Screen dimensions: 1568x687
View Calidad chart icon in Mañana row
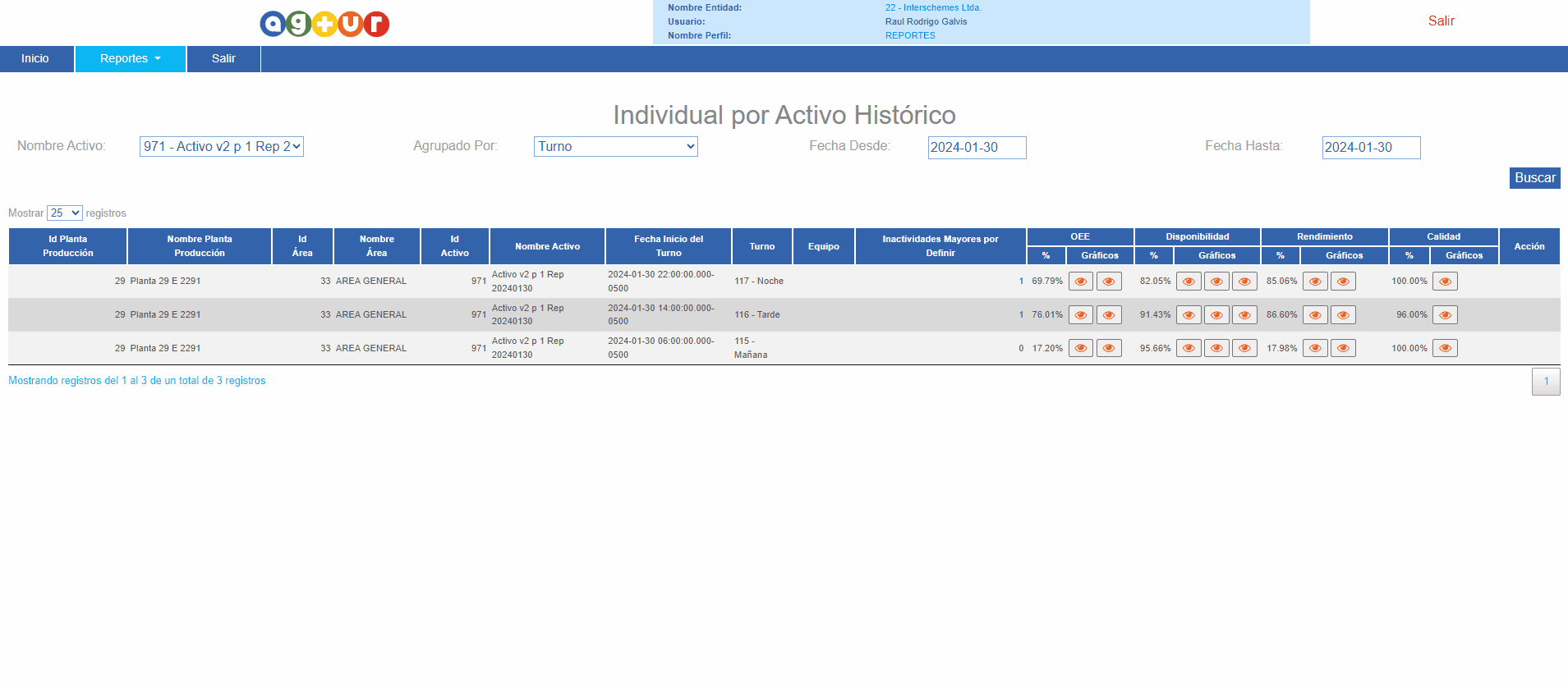click(1444, 349)
